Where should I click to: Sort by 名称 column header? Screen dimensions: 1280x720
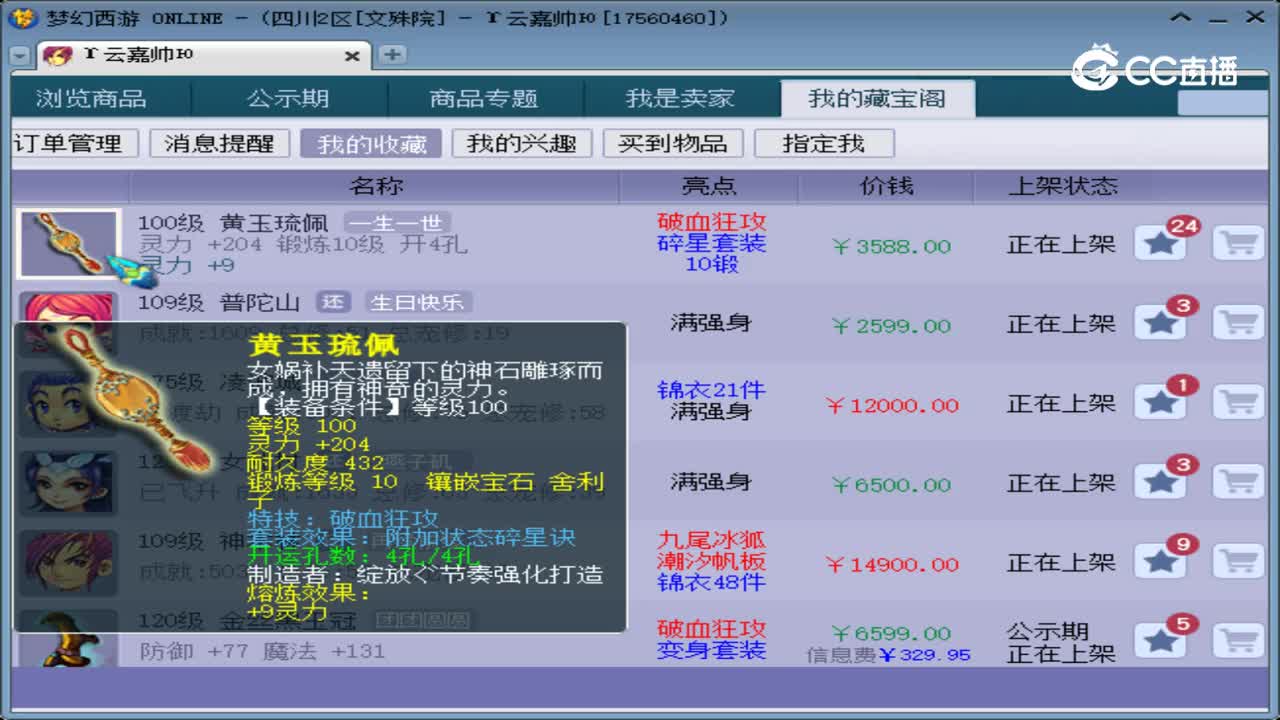376,186
